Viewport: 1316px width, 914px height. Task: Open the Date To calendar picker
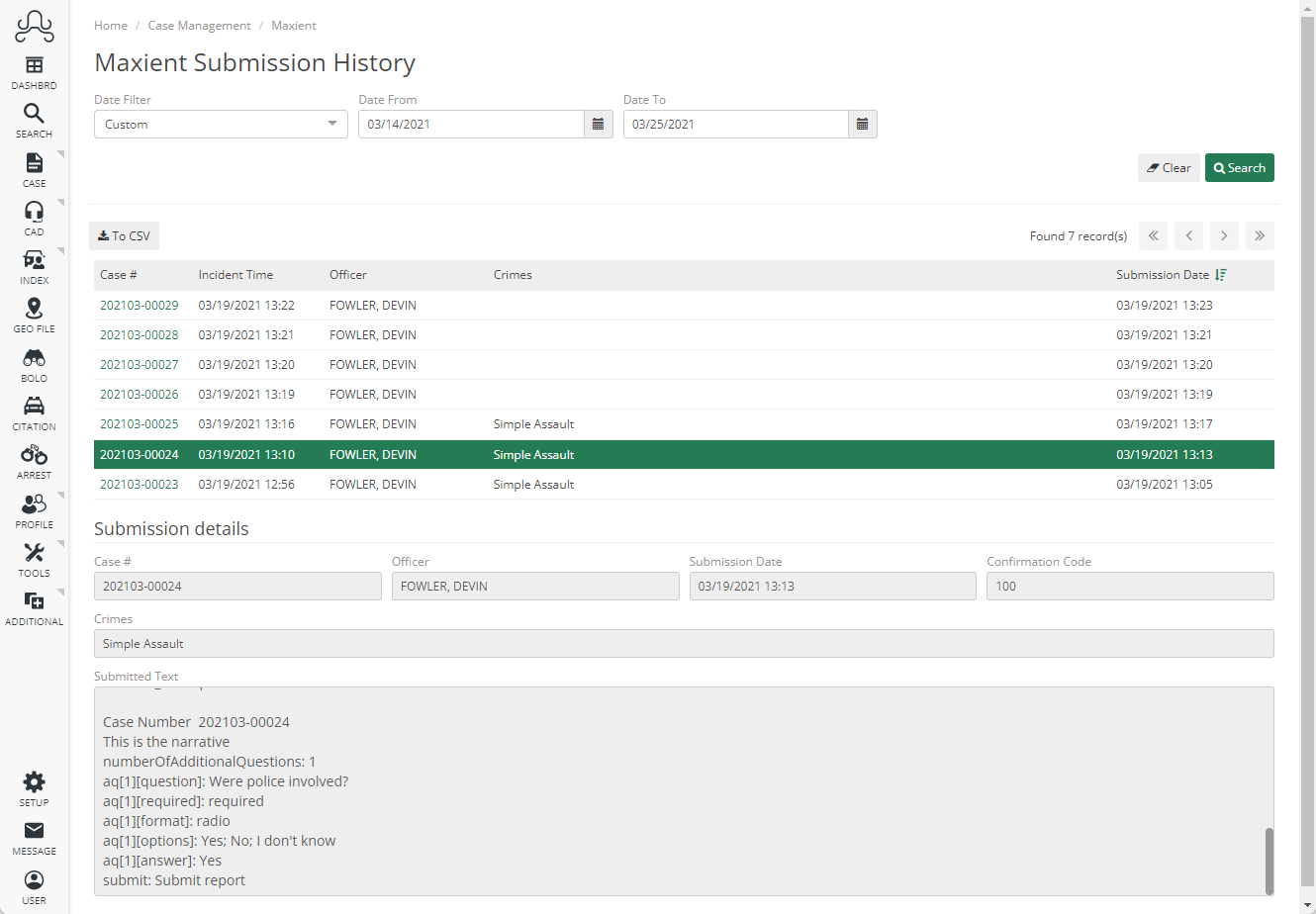862,124
